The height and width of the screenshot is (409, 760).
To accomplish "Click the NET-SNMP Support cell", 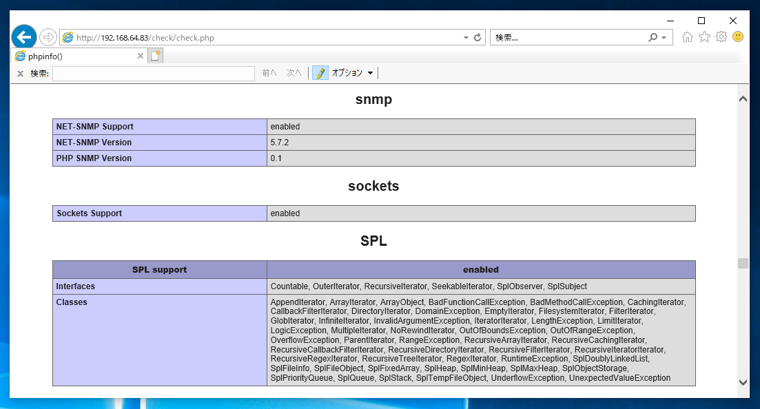I will pyautogui.click(x=159, y=126).
